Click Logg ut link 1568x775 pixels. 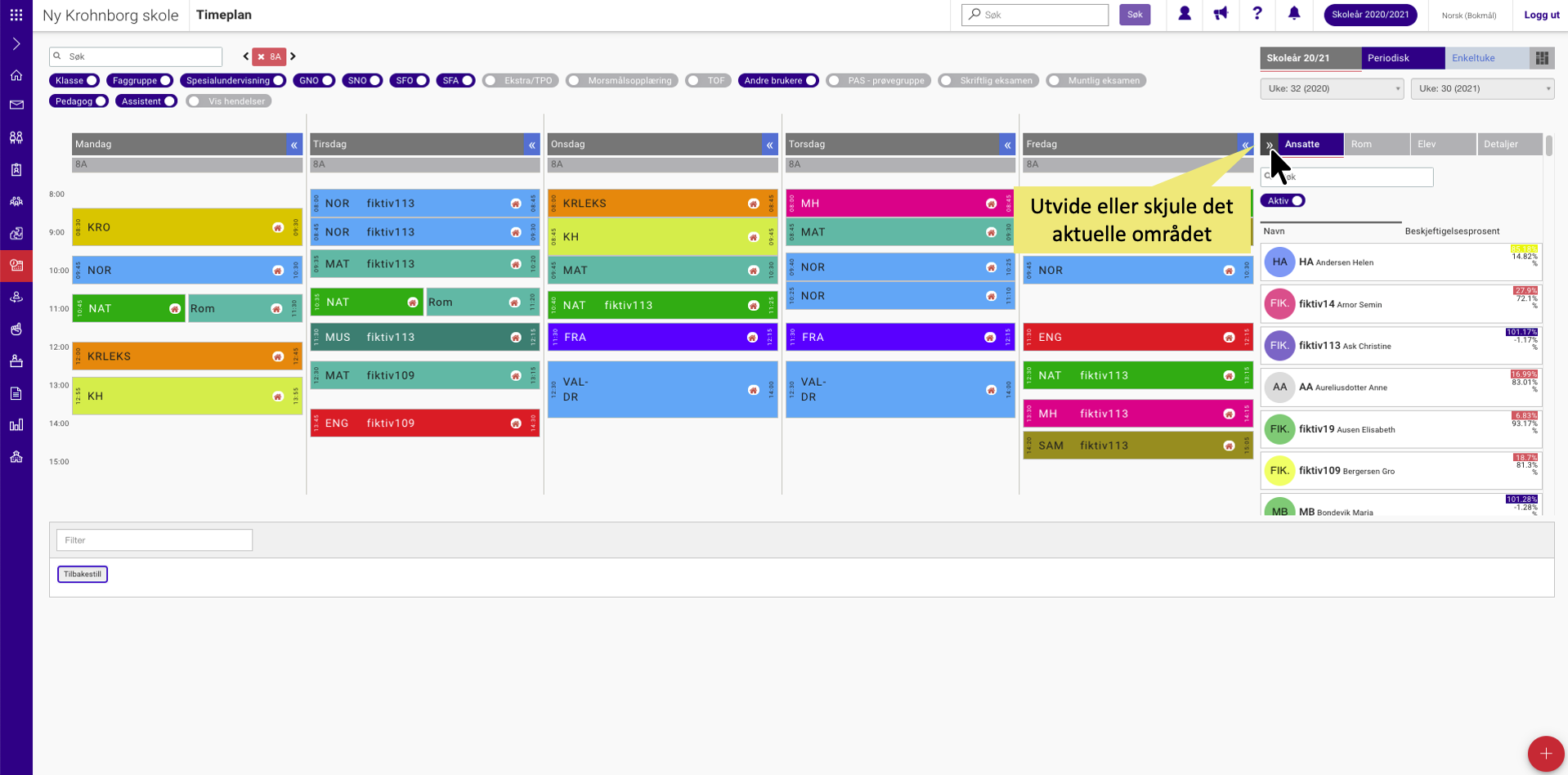[x=1541, y=15]
